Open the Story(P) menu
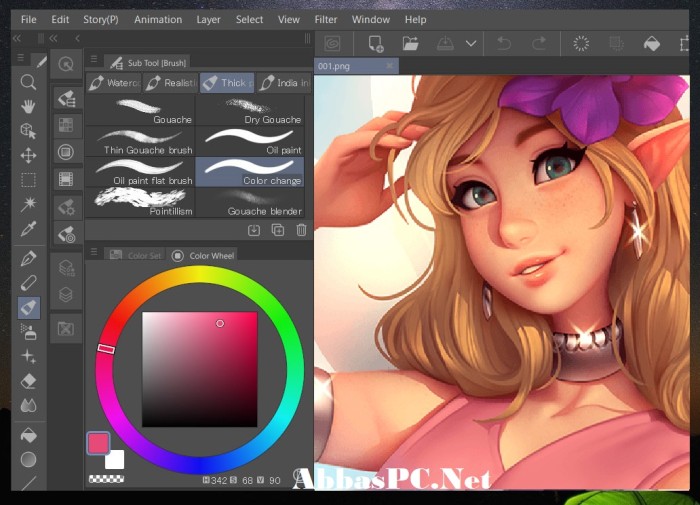Viewport: 700px width, 505px height. 101,20
